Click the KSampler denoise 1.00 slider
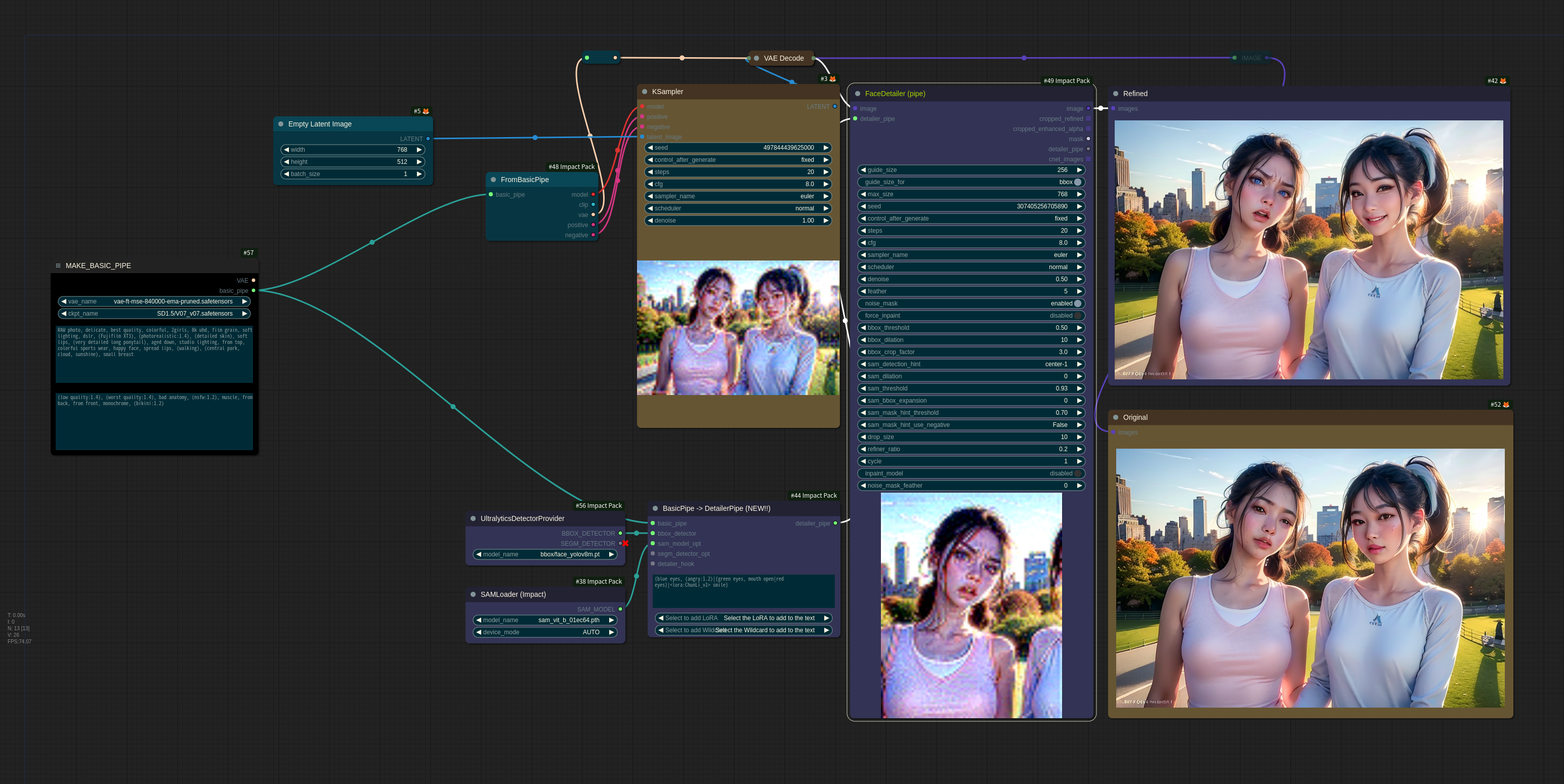The width and height of the screenshot is (1564, 784). point(738,221)
